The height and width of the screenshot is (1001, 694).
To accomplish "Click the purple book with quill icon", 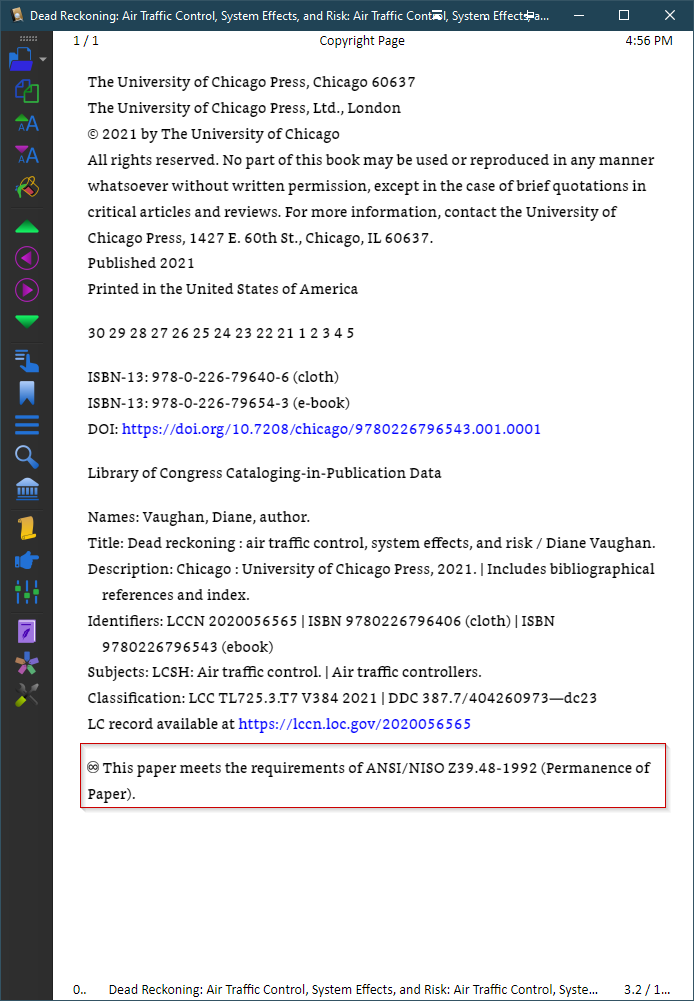I will point(27,631).
